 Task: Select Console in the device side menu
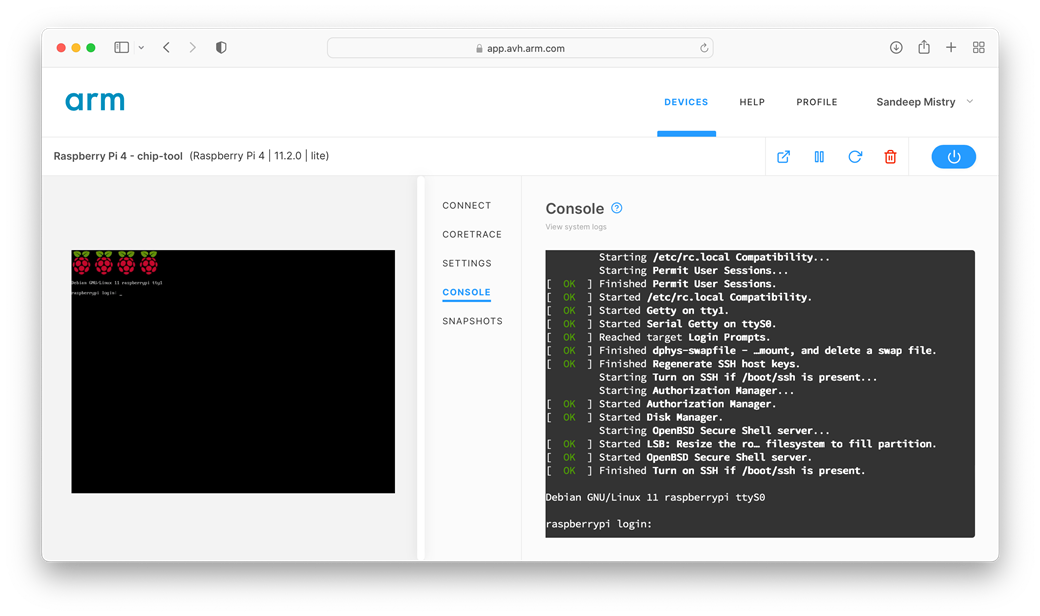point(466,292)
